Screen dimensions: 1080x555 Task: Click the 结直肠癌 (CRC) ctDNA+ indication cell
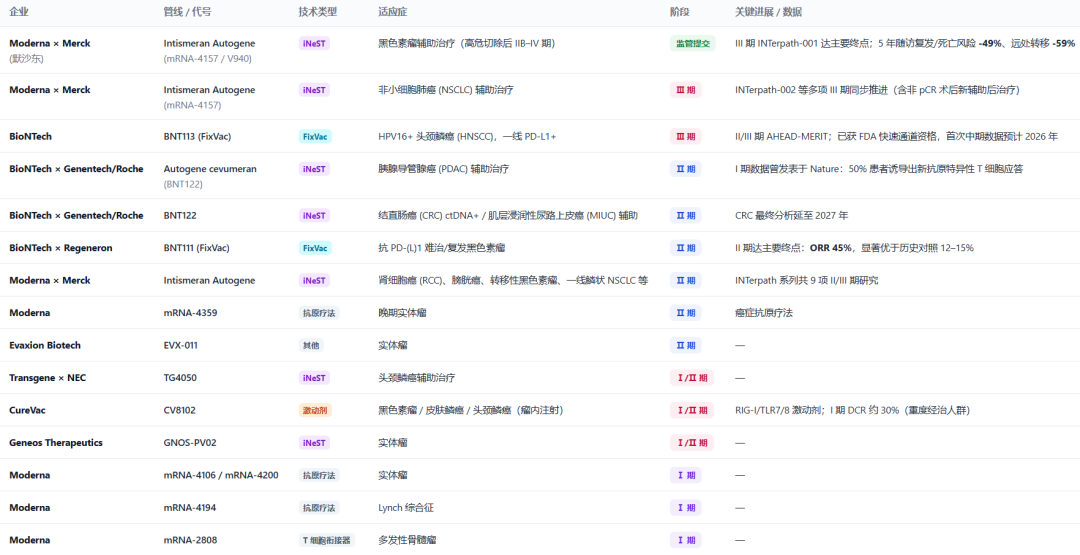[x=508, y=216]
